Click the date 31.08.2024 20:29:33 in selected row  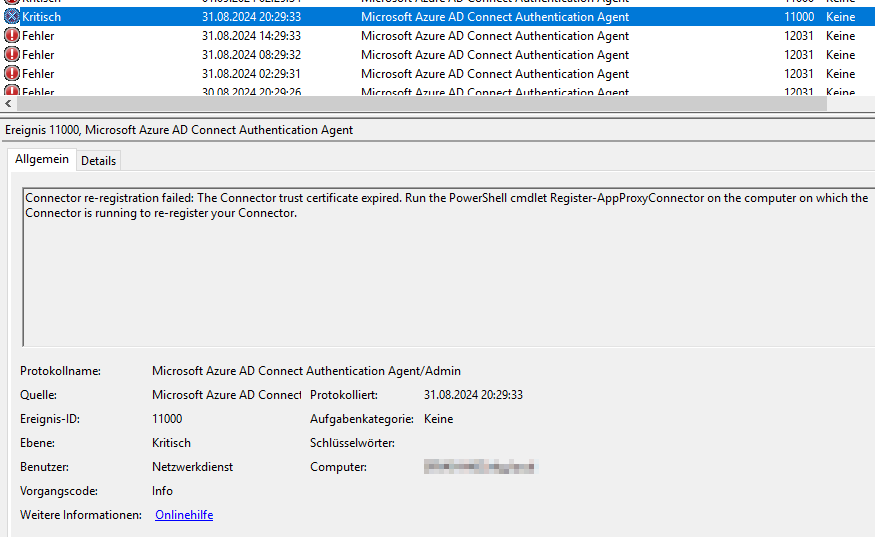pos(251,17)
